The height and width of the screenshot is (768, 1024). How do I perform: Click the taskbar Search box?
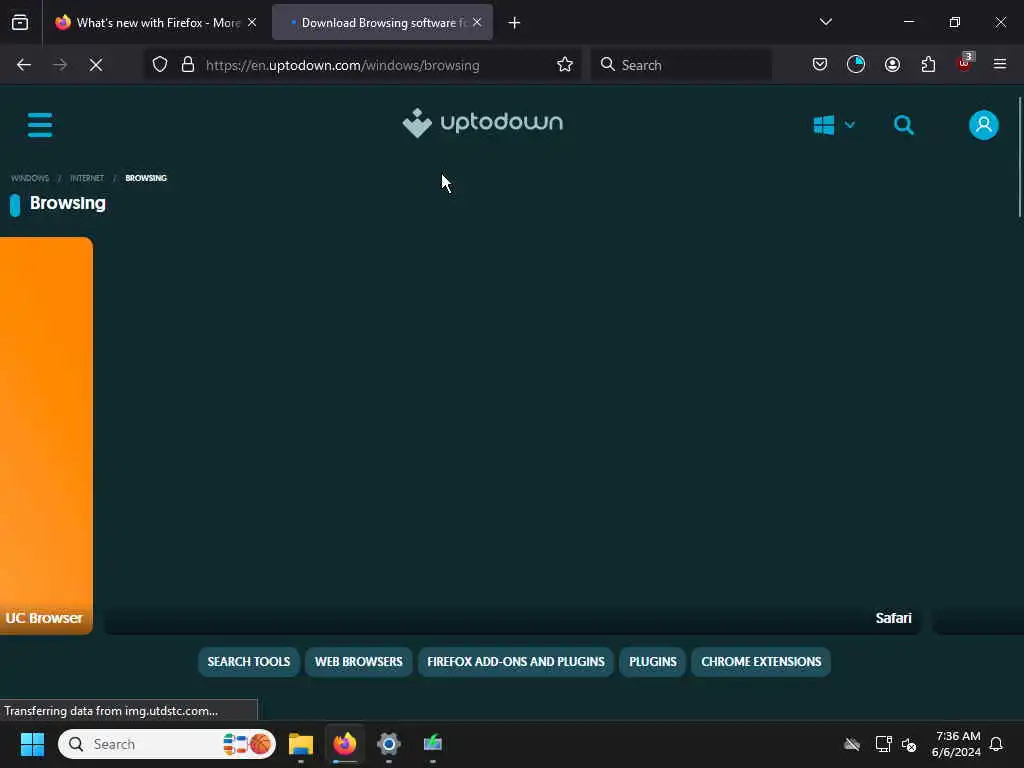(167, 744)
